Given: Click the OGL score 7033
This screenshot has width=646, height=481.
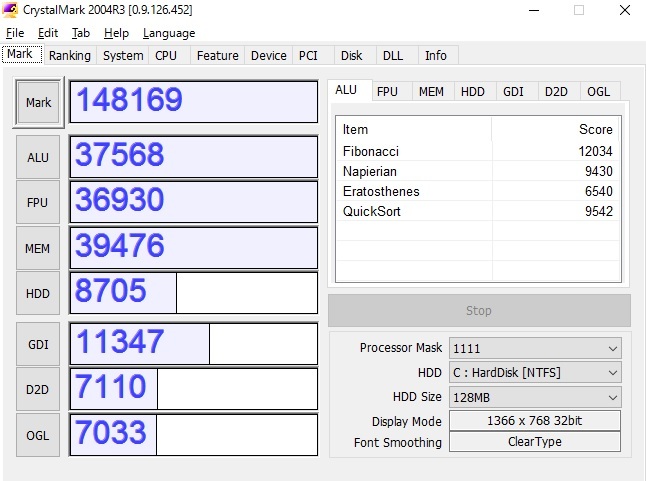Looking at the screenshot, I should coord(194,435).
